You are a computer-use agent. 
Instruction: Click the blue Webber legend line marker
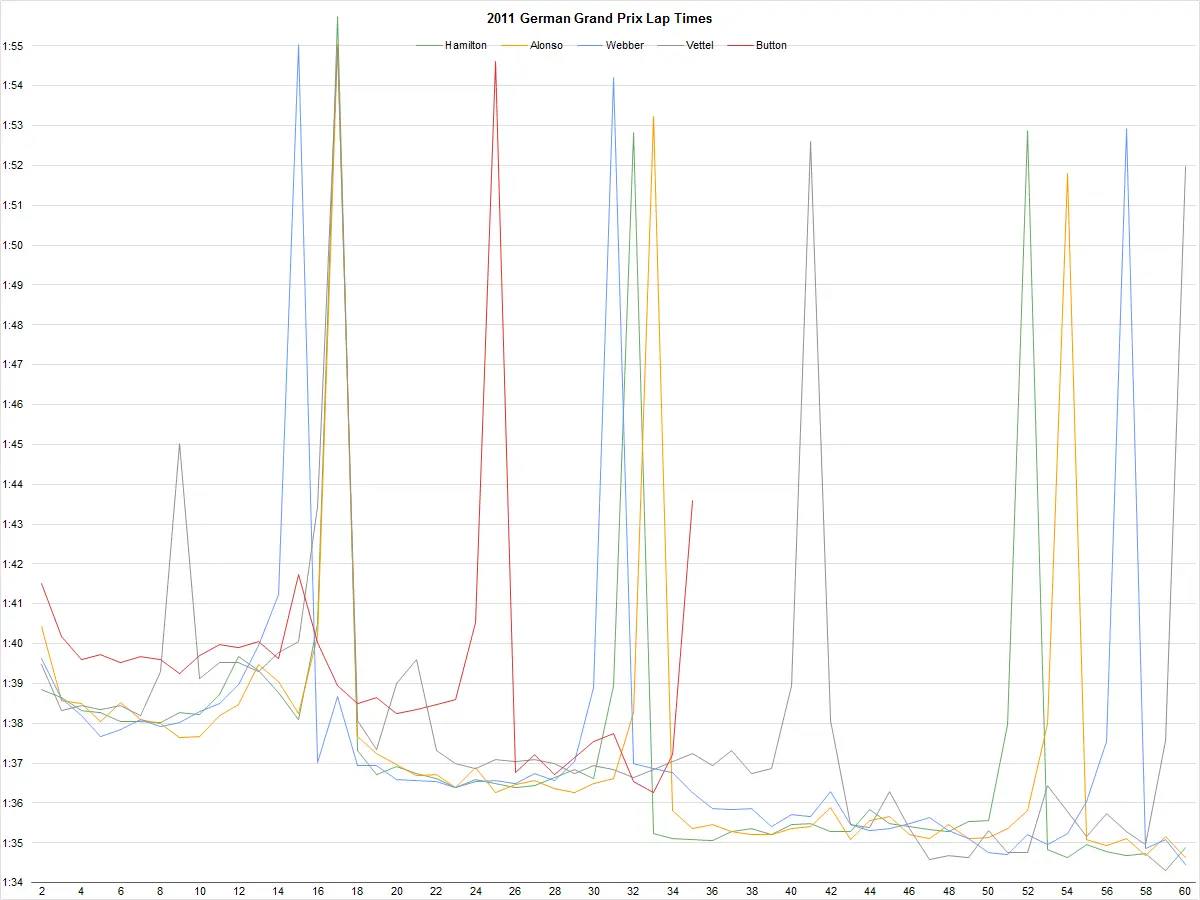pos(589,45)
